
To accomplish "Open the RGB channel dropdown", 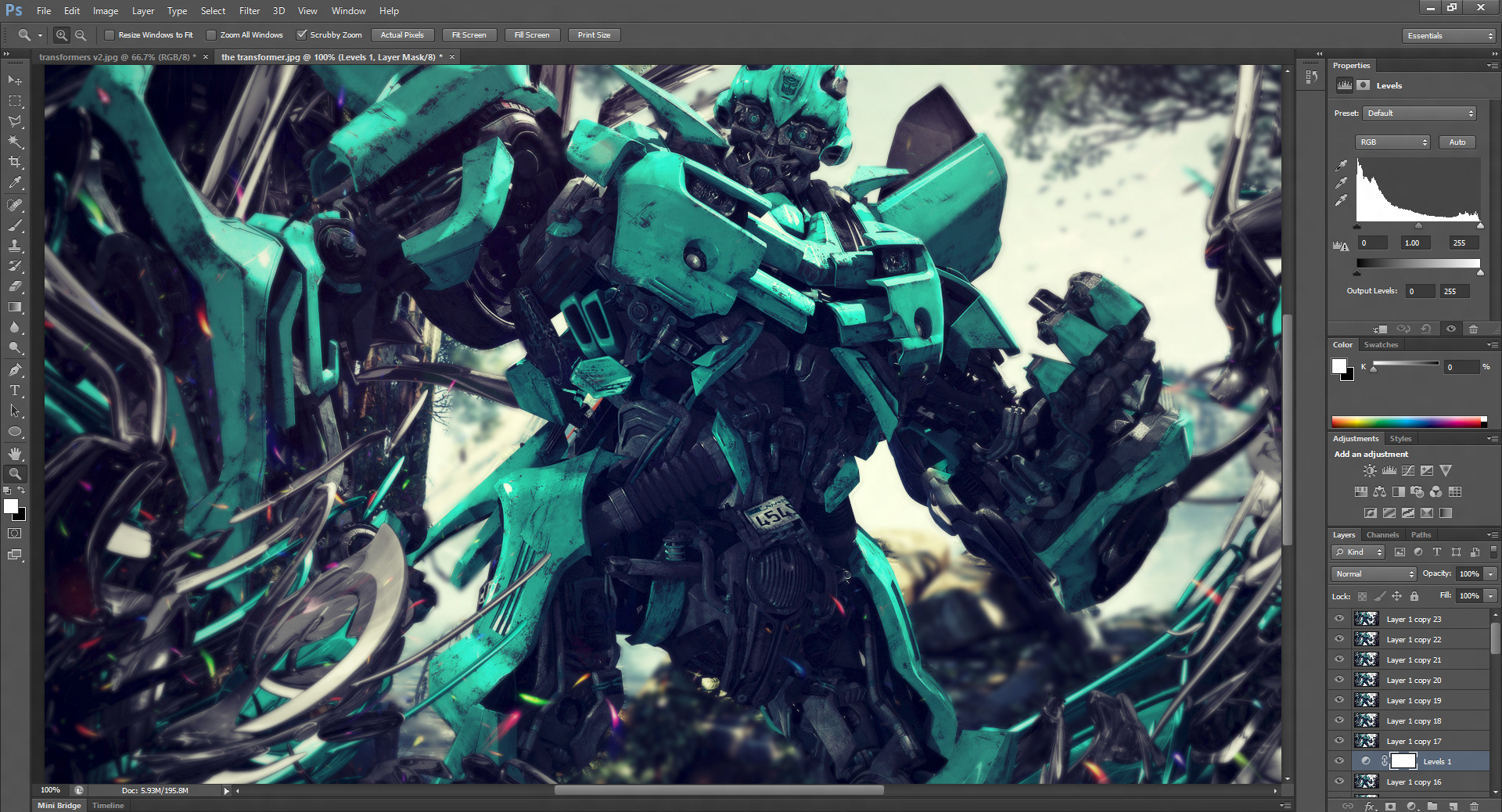I will coord(1392,142).
